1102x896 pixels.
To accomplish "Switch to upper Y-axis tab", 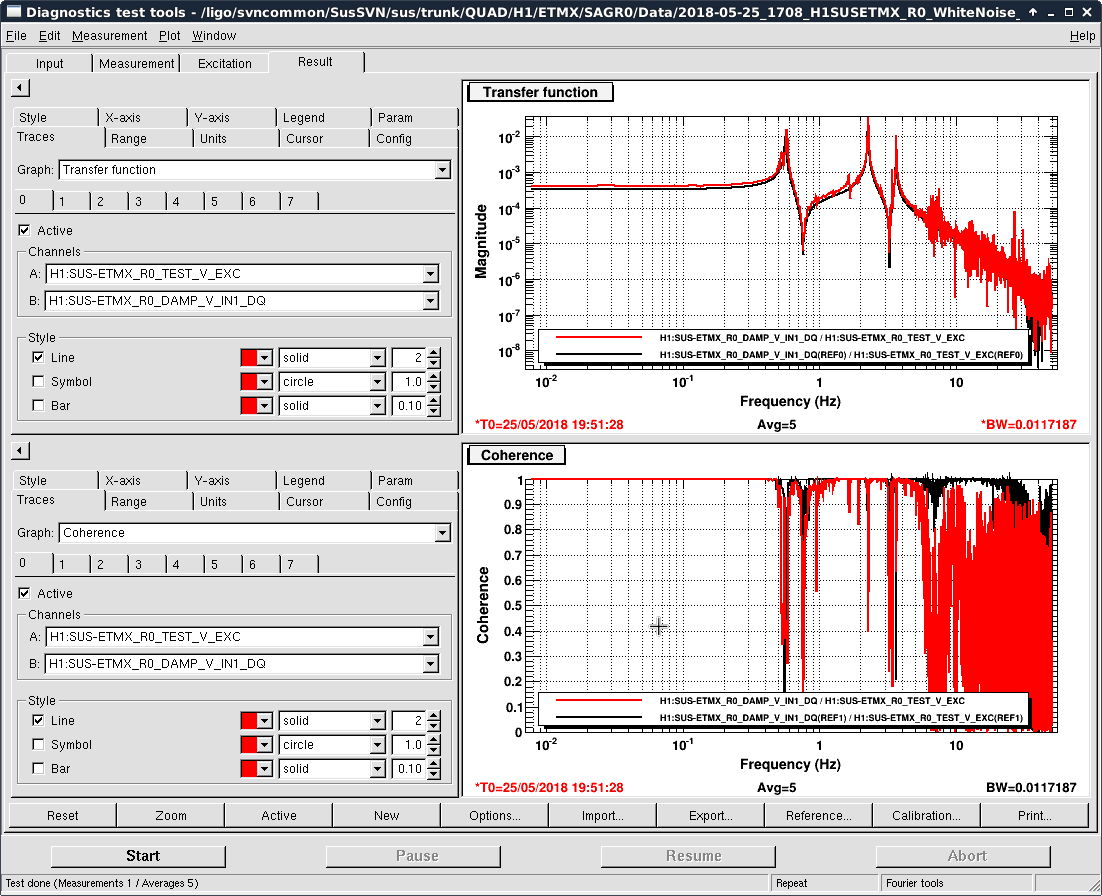I will 212,117.
